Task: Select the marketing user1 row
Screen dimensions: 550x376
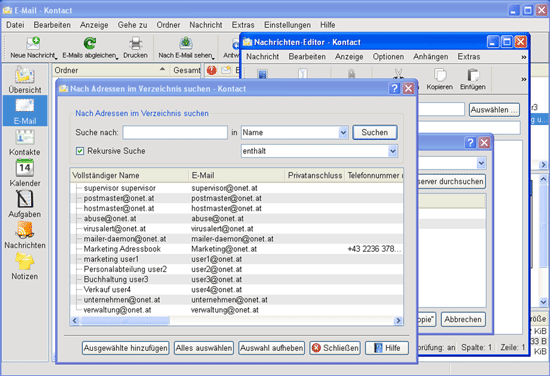Action: click(x=236, y=259)
